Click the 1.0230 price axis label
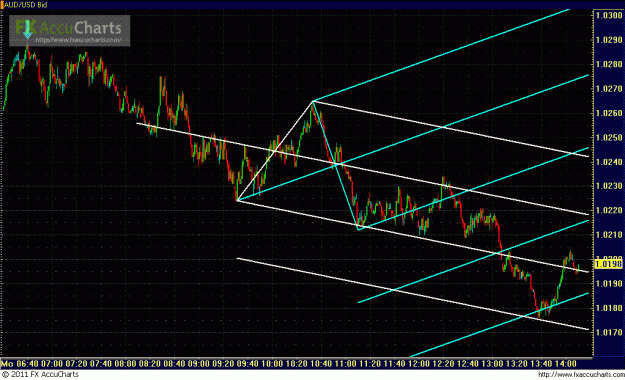The width and height of the screenshot is (625, 380). pos(609,186)
